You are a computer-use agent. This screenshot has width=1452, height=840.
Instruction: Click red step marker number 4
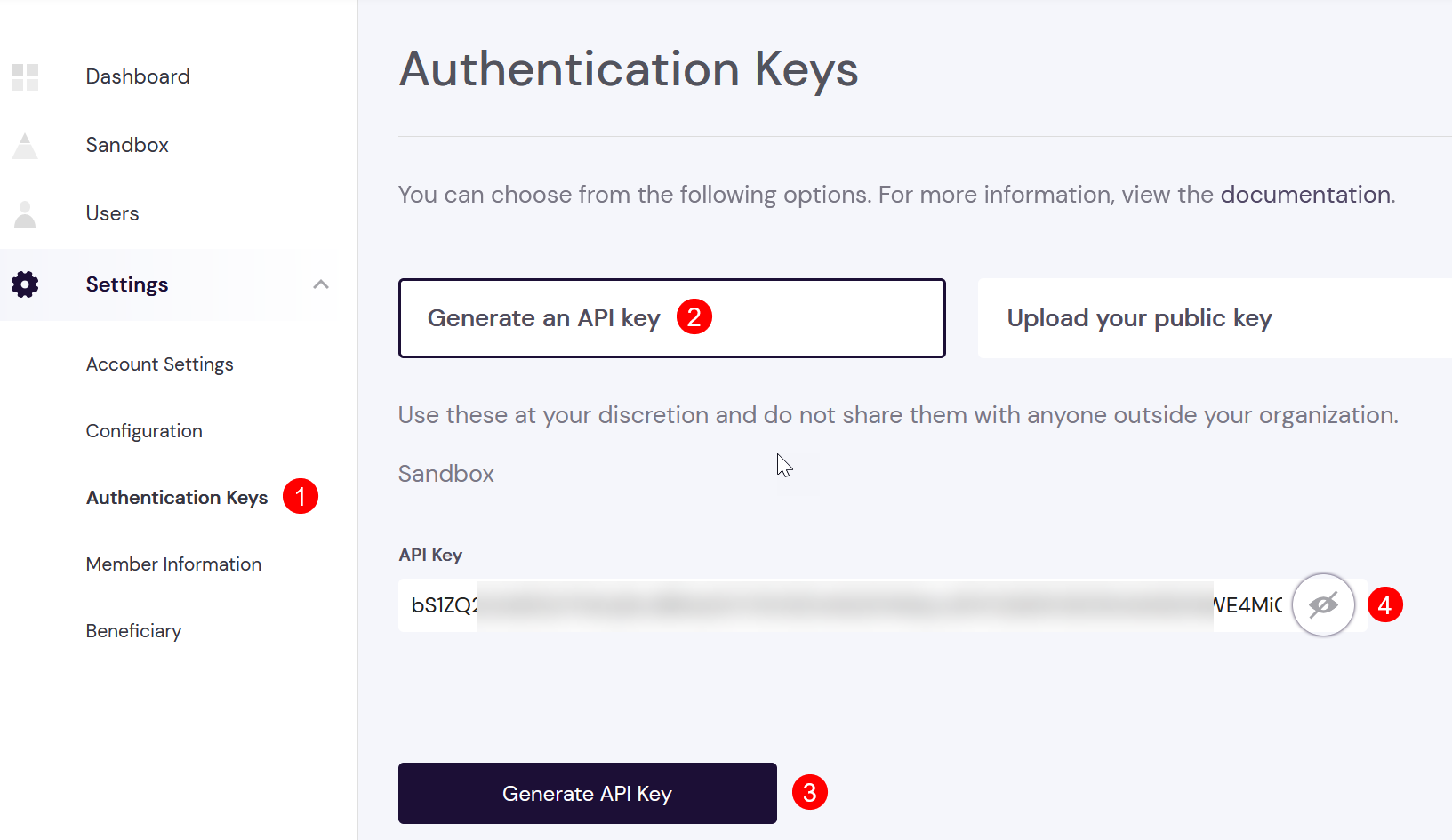1385,604
